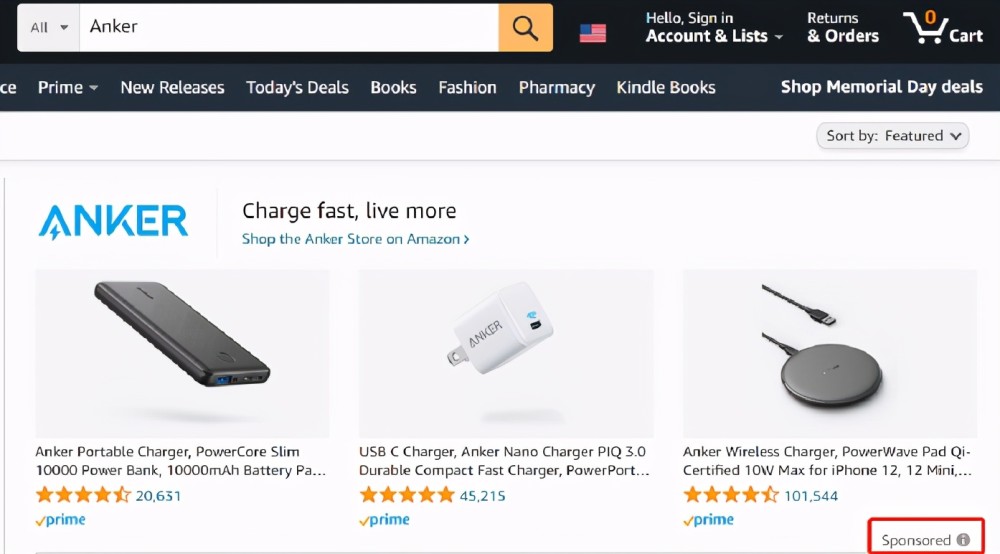Open the All departments search dropdown
This screenshot has height=554, width=1000.
point(48,27)
